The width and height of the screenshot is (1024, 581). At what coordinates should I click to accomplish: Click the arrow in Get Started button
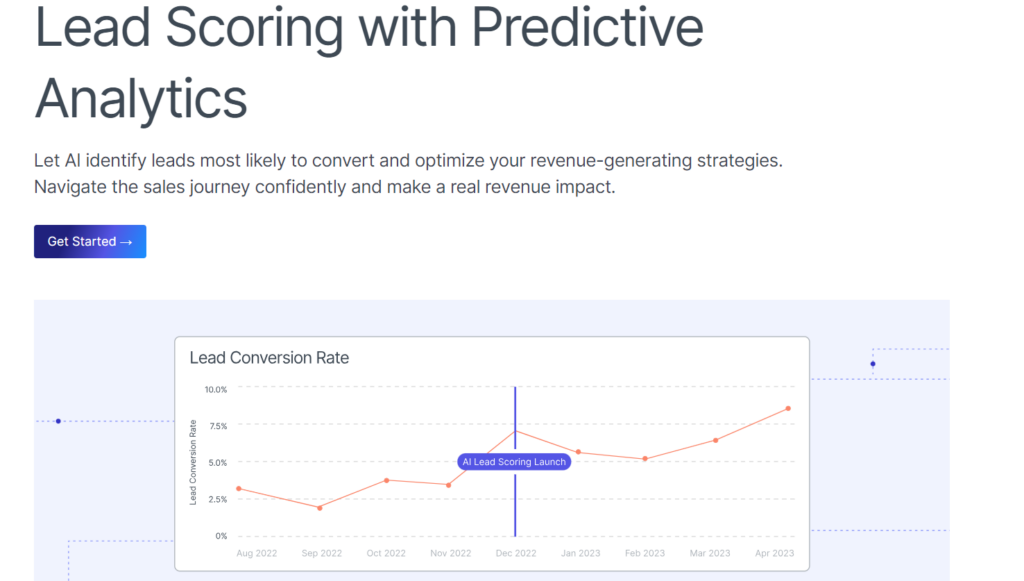(x=126, y=242)
